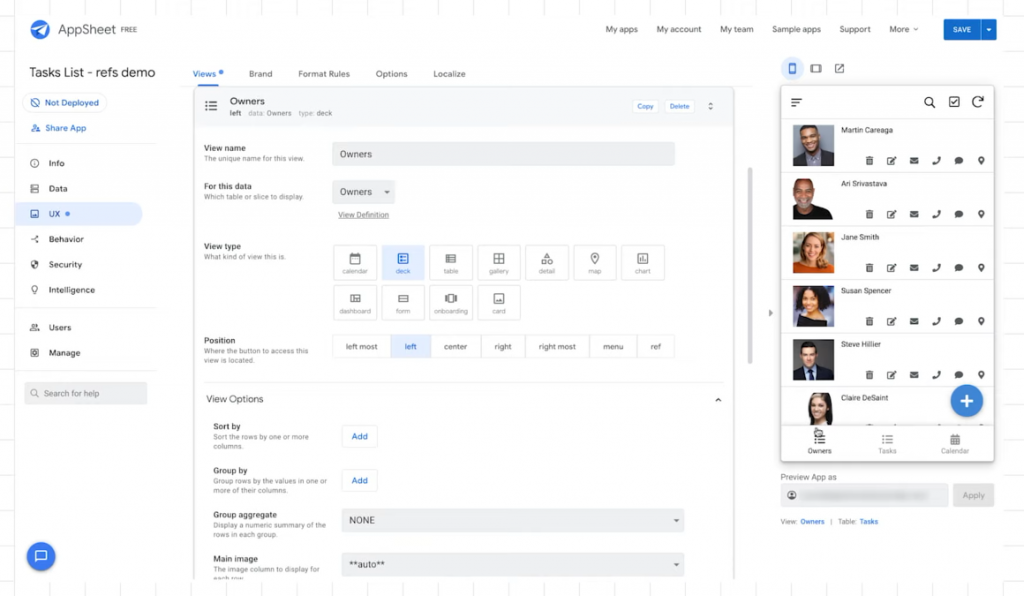This screenshot has height=596, width=1024.
Task: Click phone call icon for Jane Smith
Action: [936, 268]
